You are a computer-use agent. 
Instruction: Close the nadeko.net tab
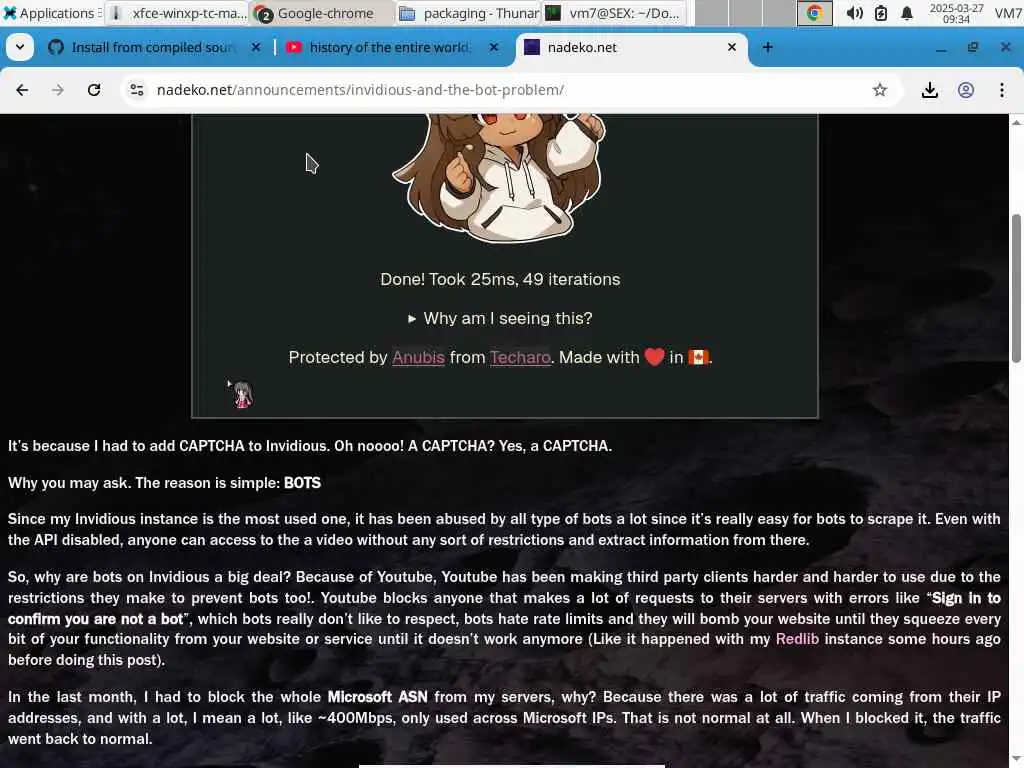[x=732, y=47]
